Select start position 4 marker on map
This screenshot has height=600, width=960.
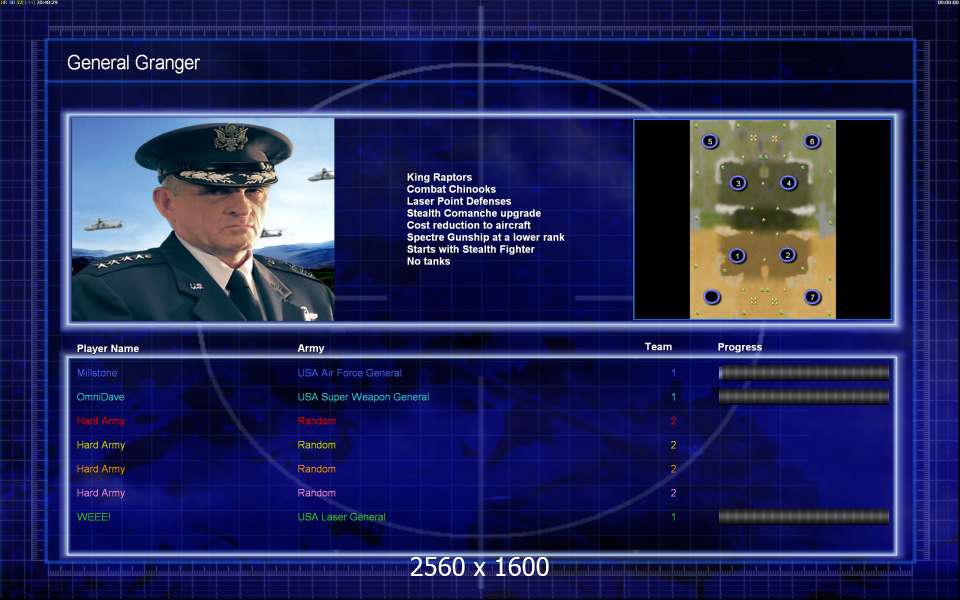[x=788, y=182]
